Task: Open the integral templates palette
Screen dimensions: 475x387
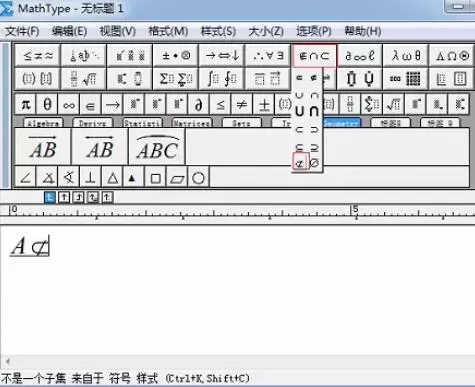Action: click(x=222, y=79)
